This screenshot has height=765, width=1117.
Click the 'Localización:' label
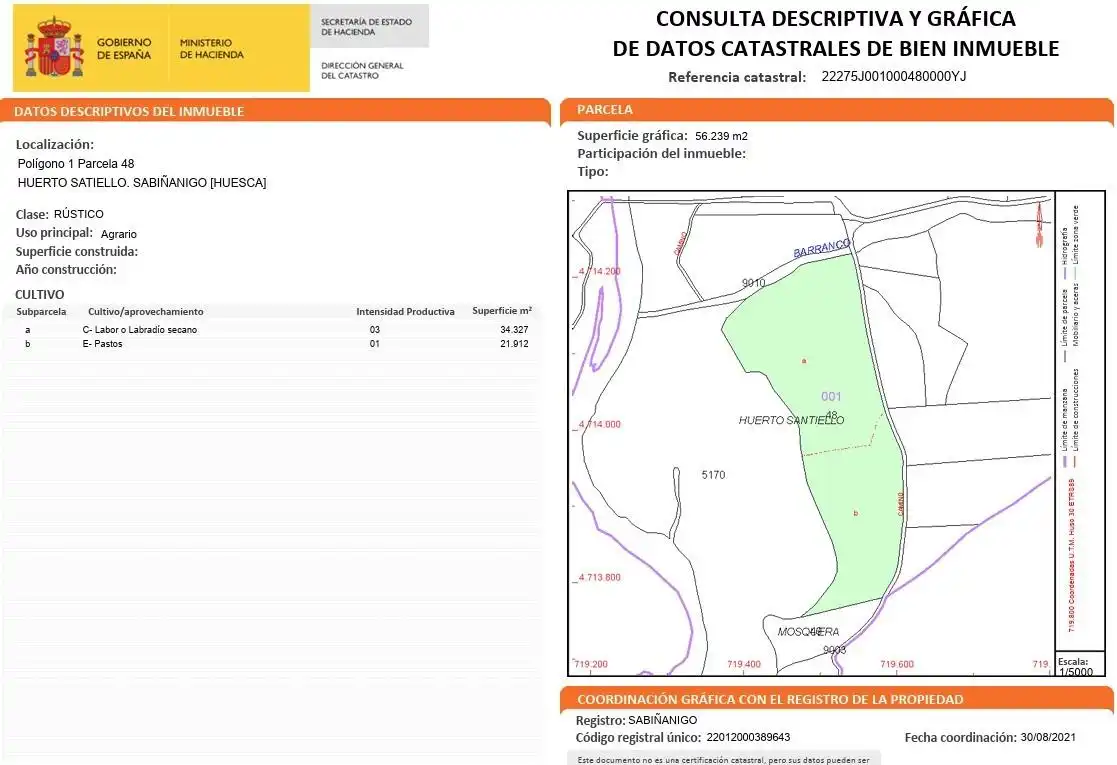(x=55, y=145)
